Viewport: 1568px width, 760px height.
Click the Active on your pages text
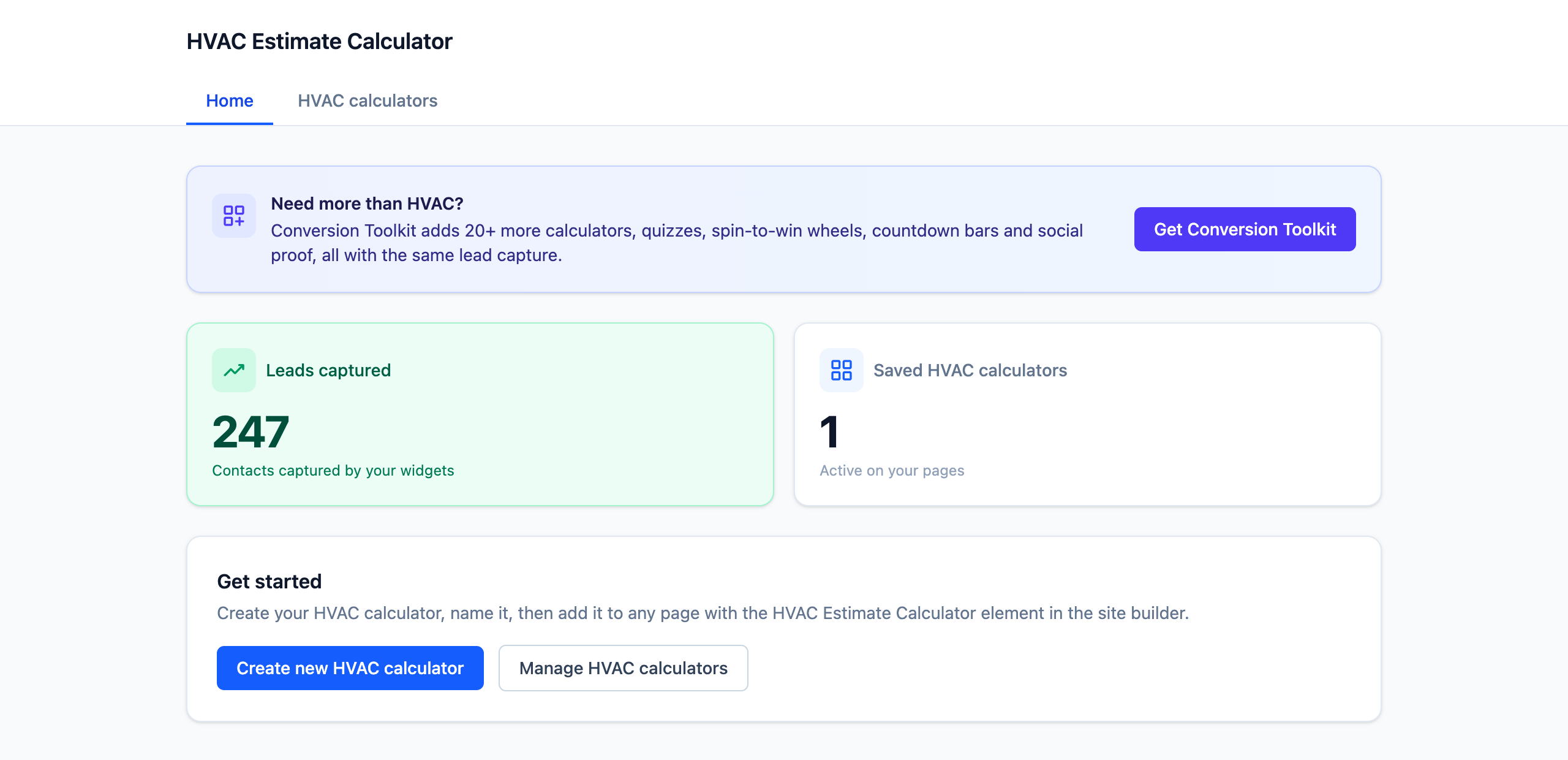pos(892,470)
